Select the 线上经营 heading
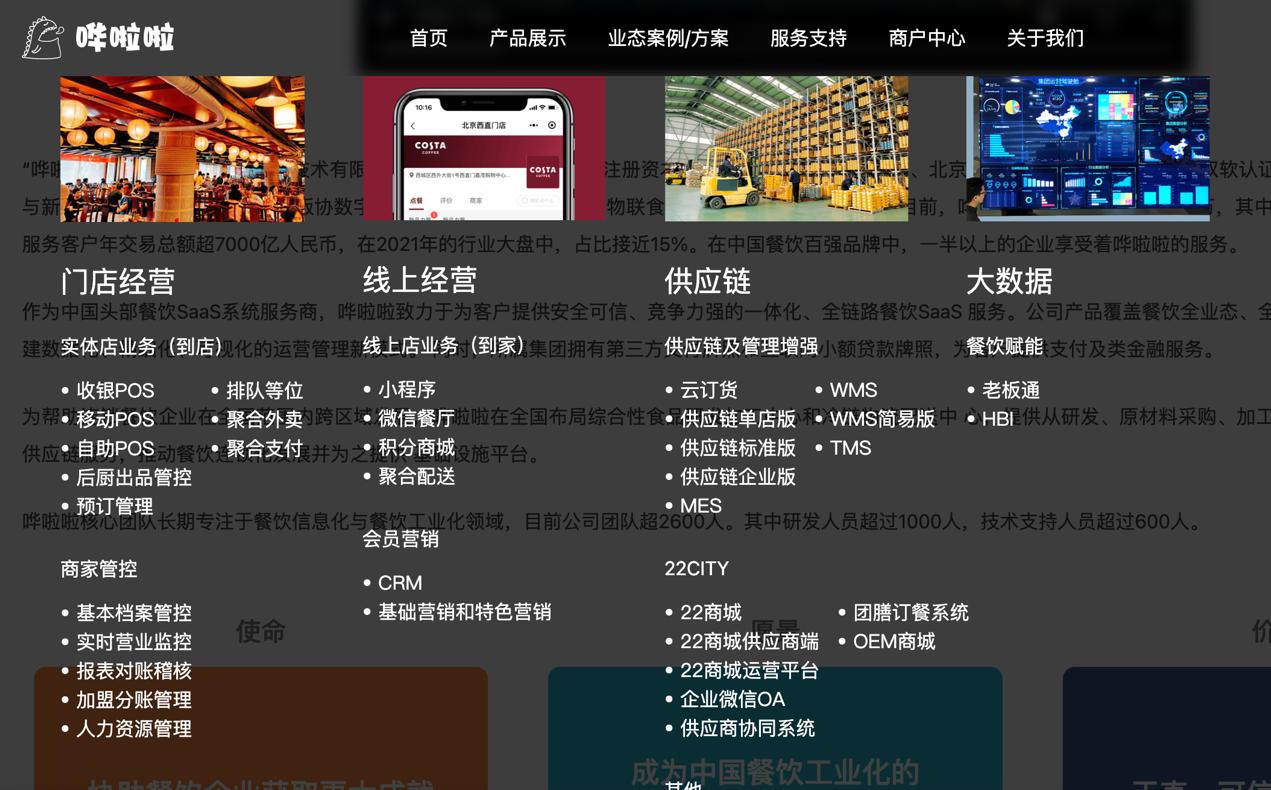The height and width of the screenshot is (790, 1271). click(420, 280)
